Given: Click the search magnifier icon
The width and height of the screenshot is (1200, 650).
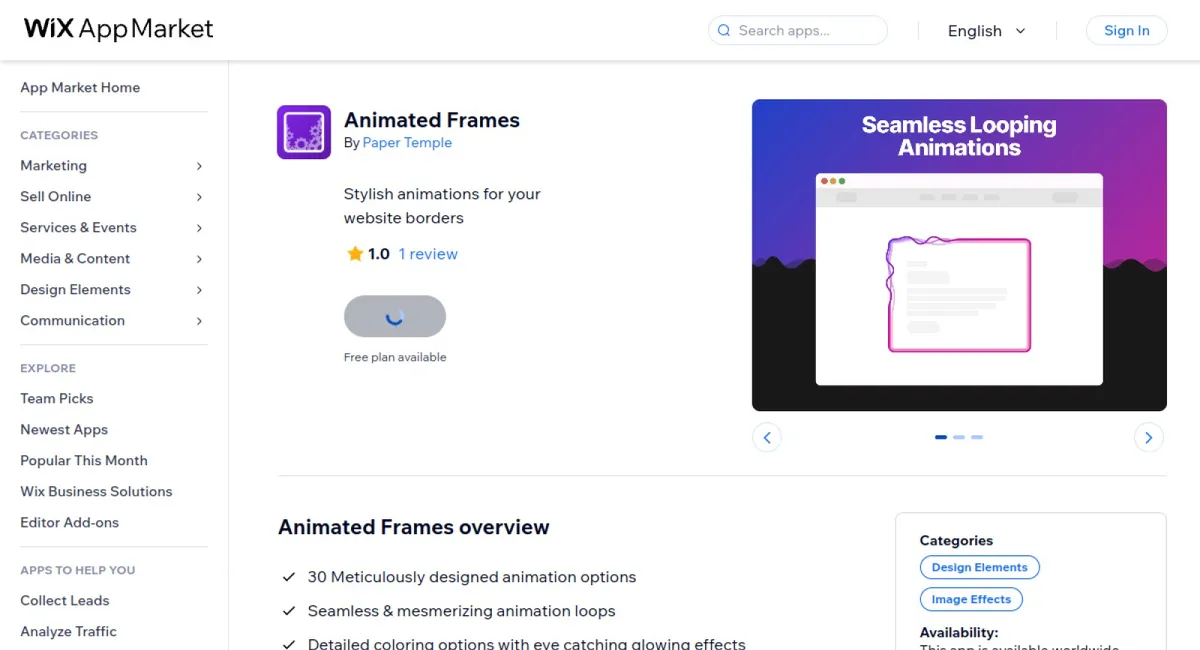Looking at the screenshot, I should point(724,31).
